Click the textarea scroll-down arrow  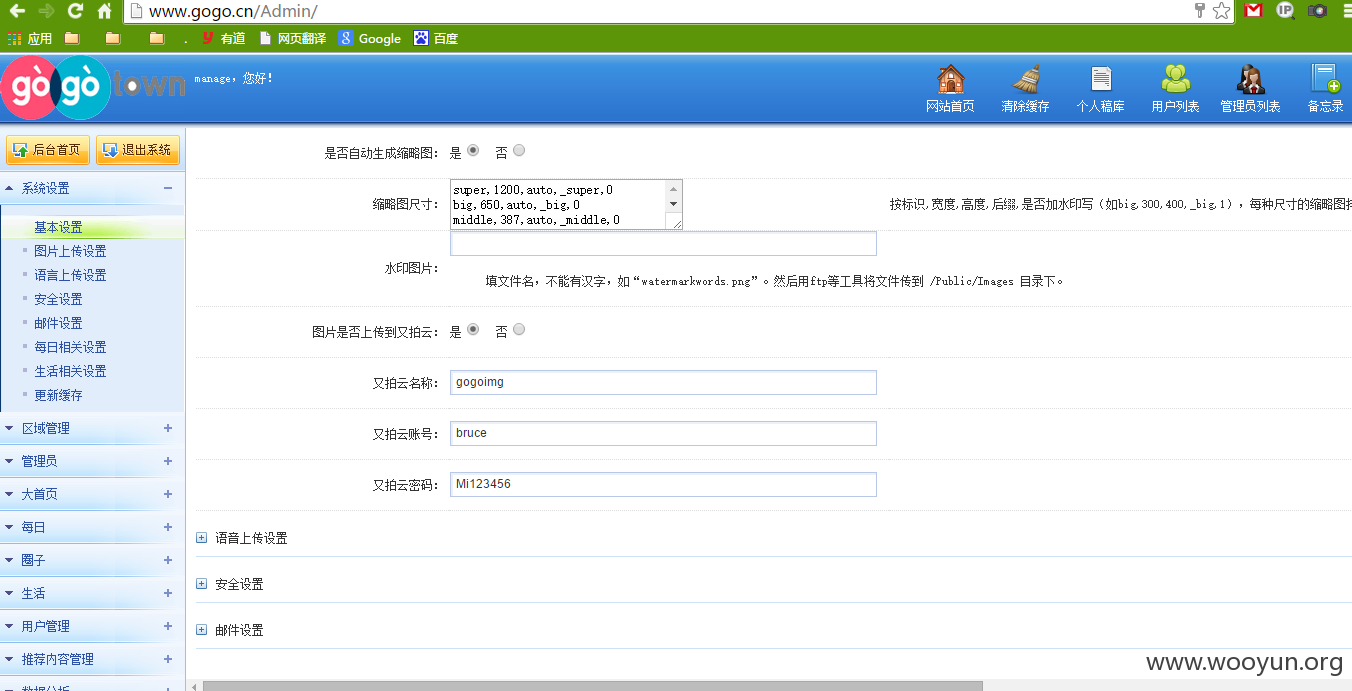click(674, 206)
